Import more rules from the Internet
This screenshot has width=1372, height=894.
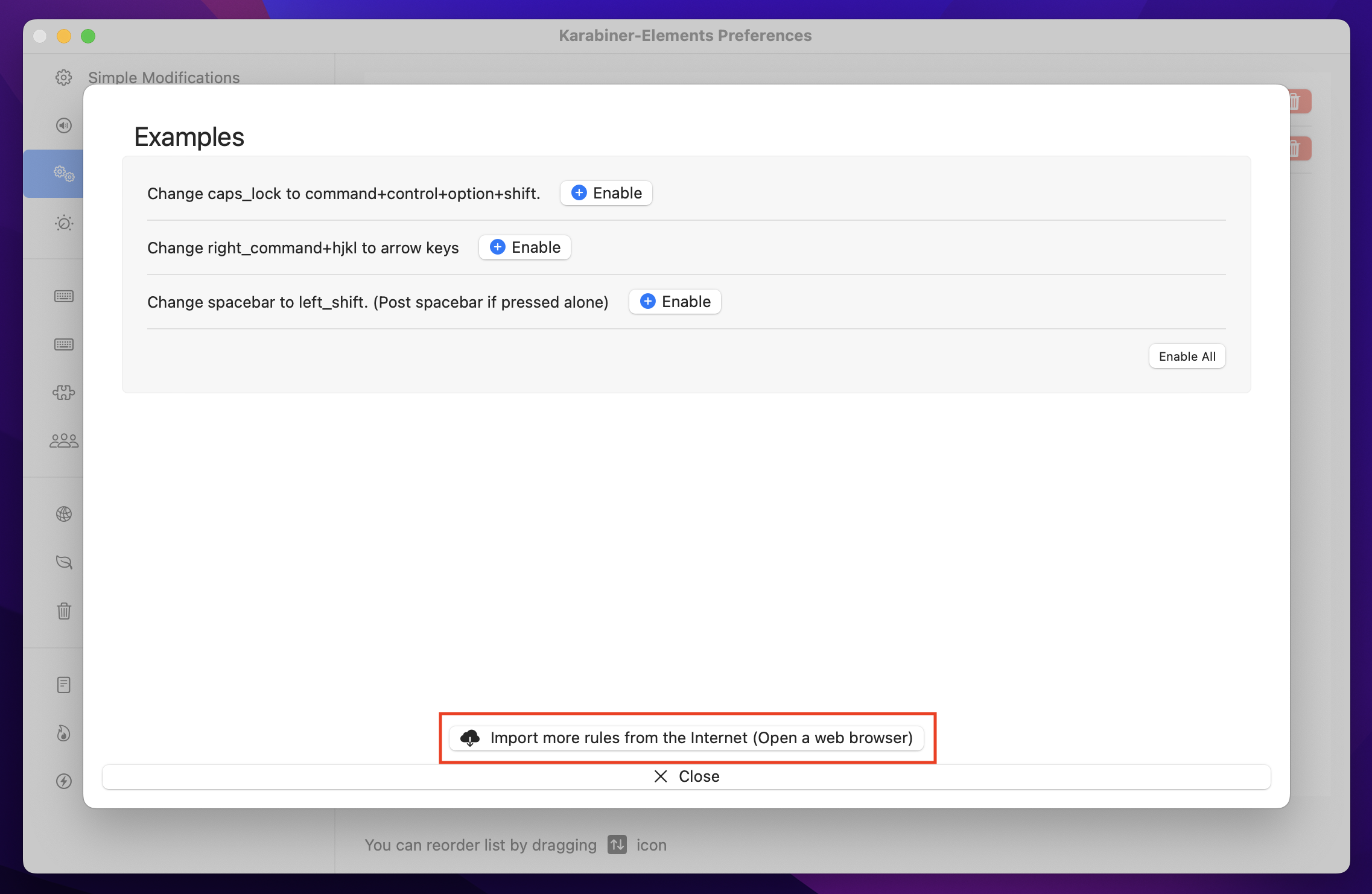[687, 738]
